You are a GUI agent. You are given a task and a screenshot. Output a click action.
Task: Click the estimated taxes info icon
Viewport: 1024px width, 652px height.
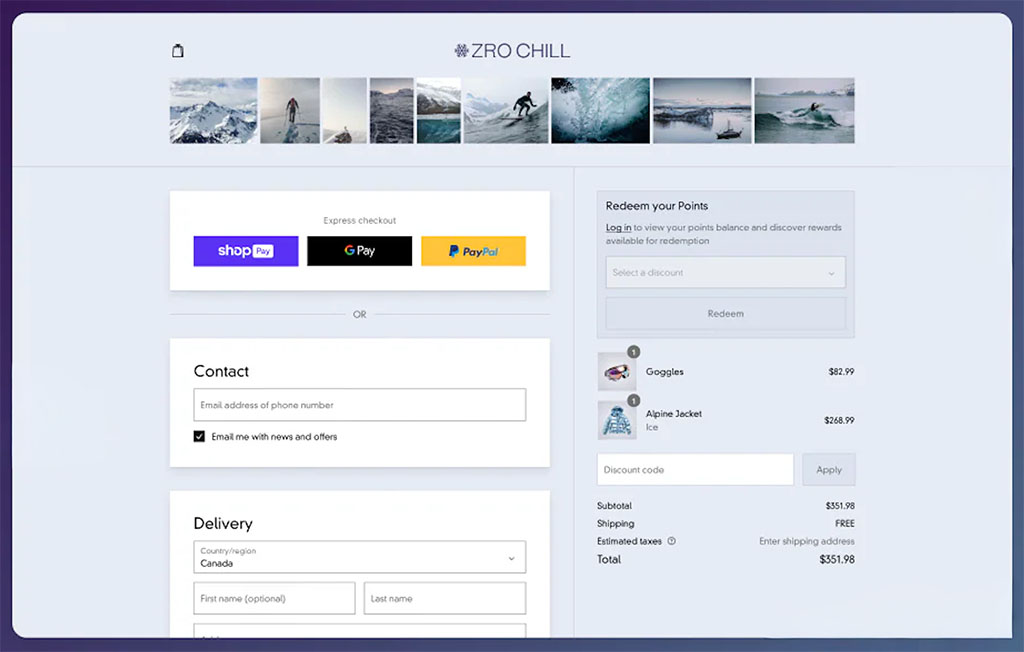coord(669,541)
